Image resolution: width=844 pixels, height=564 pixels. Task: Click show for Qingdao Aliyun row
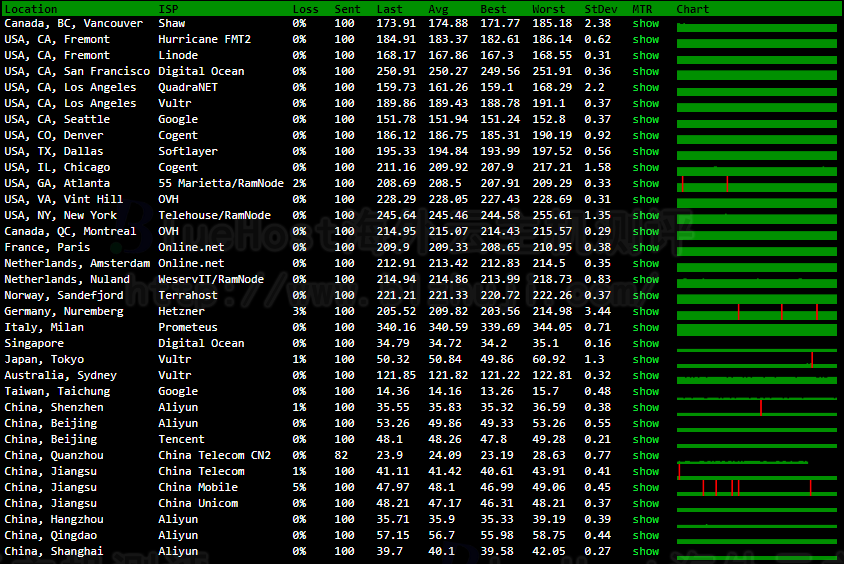645,535
